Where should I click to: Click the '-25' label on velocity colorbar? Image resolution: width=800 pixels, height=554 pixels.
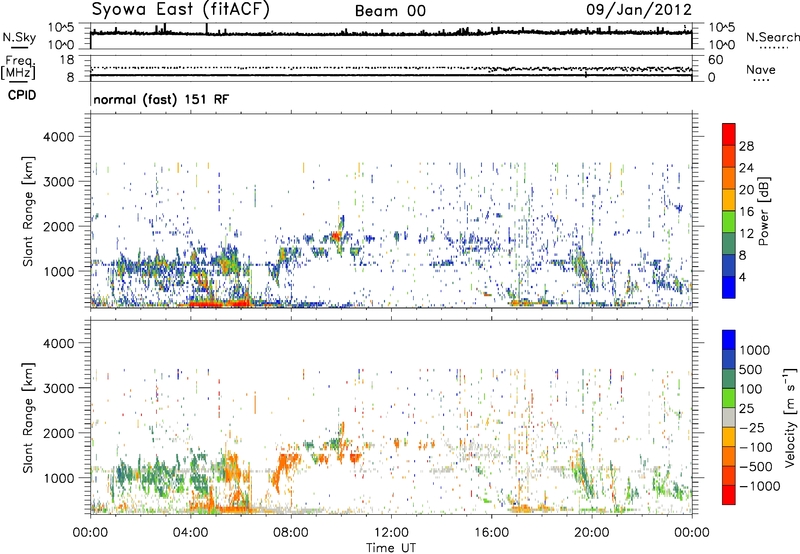pos(752,427)
